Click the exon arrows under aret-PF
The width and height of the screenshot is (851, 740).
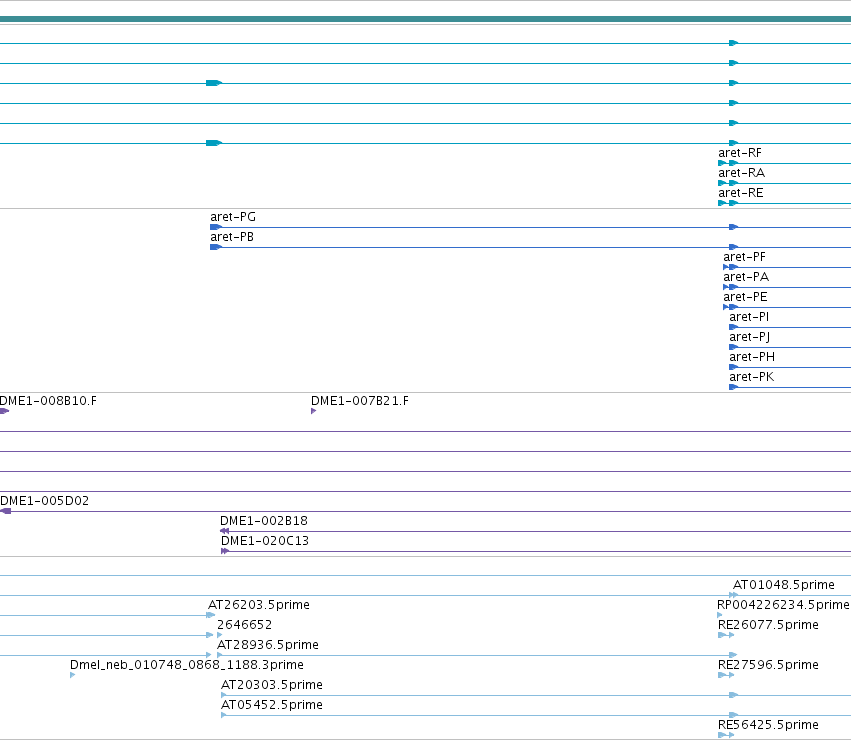click(731, 267)
